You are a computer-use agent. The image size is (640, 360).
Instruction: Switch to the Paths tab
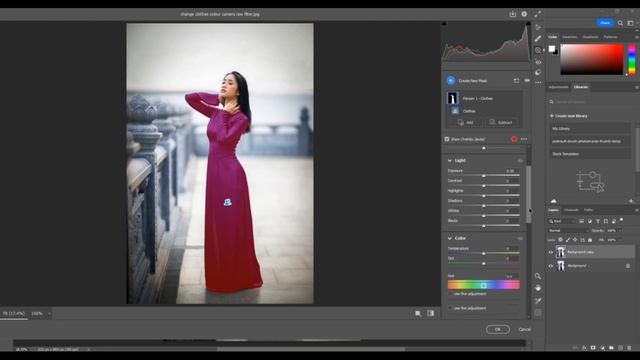[588, 210]
